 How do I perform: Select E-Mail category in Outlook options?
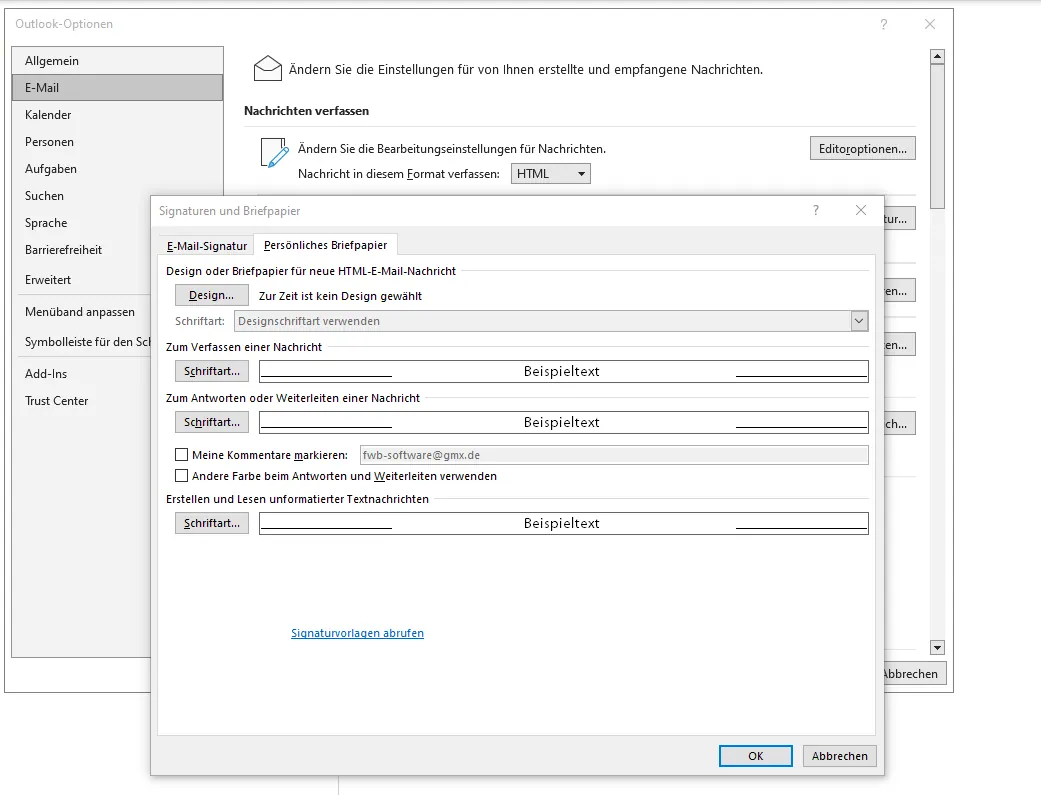tap(118, 88)
